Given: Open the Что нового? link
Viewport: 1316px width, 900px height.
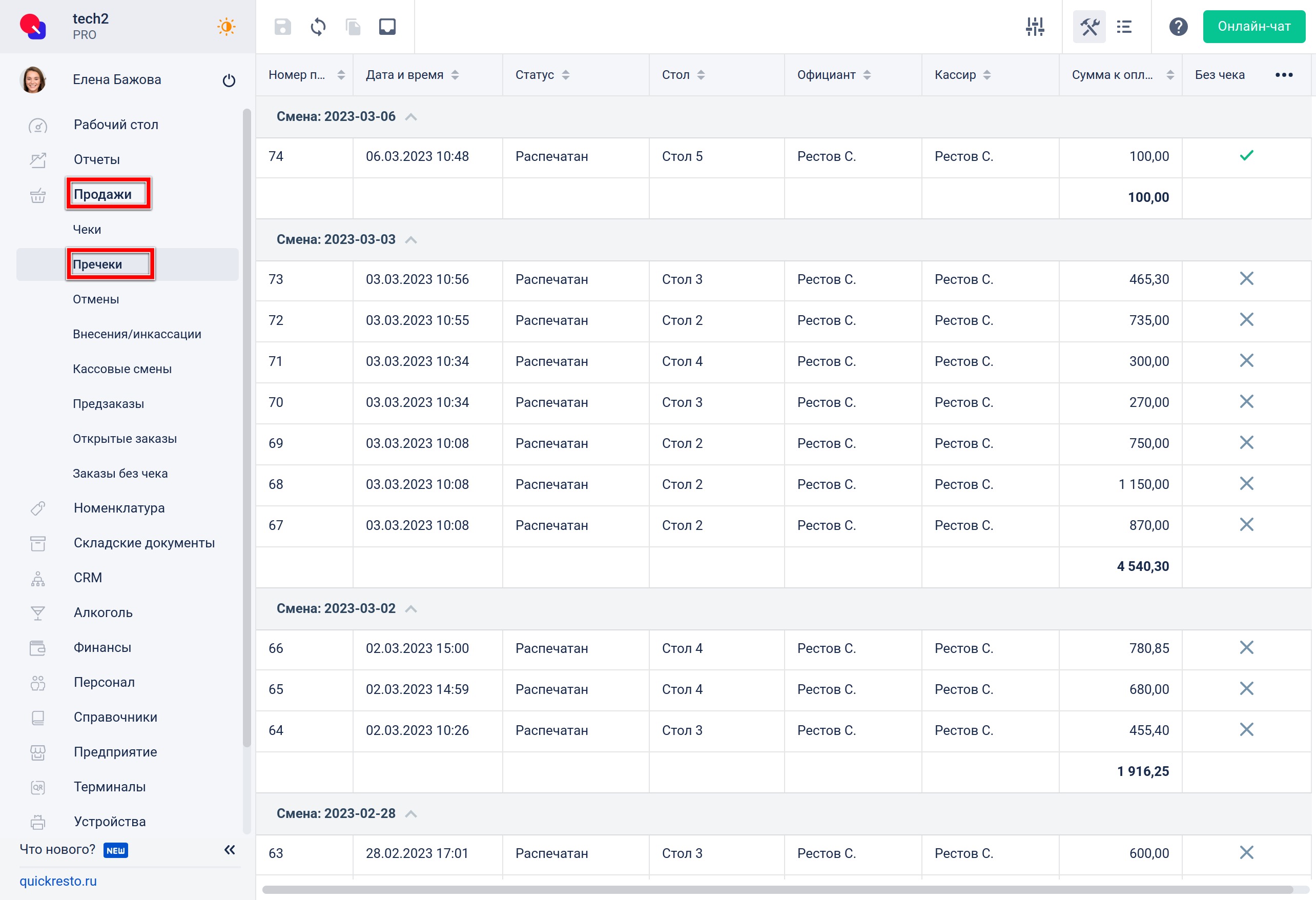Looking at the screenshot, I should 57,850.
